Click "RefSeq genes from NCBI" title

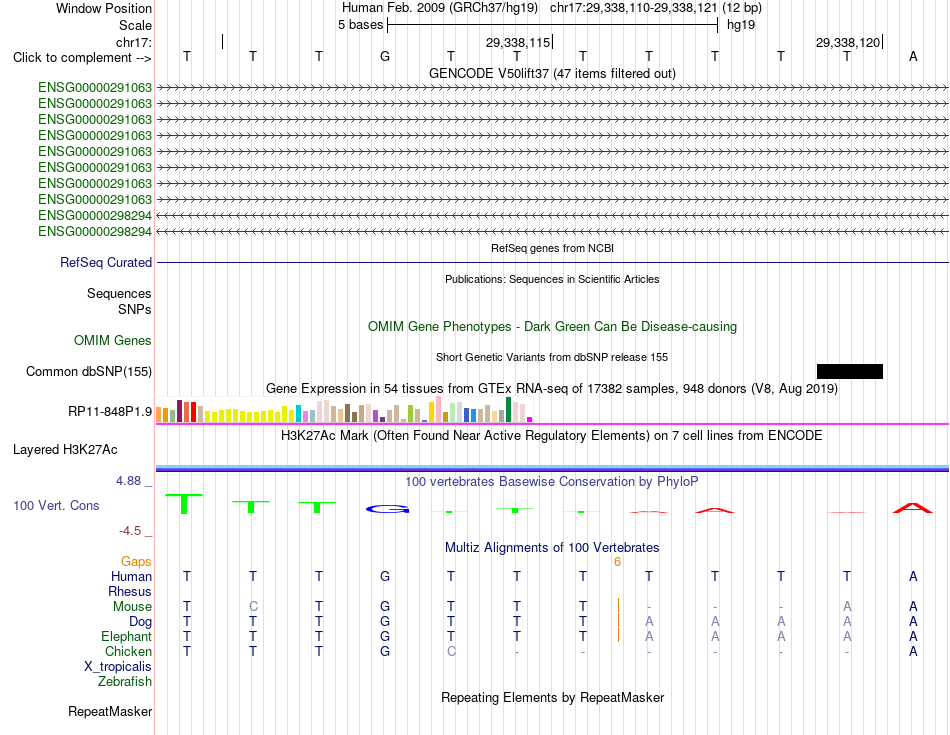[x=553, y=248]
